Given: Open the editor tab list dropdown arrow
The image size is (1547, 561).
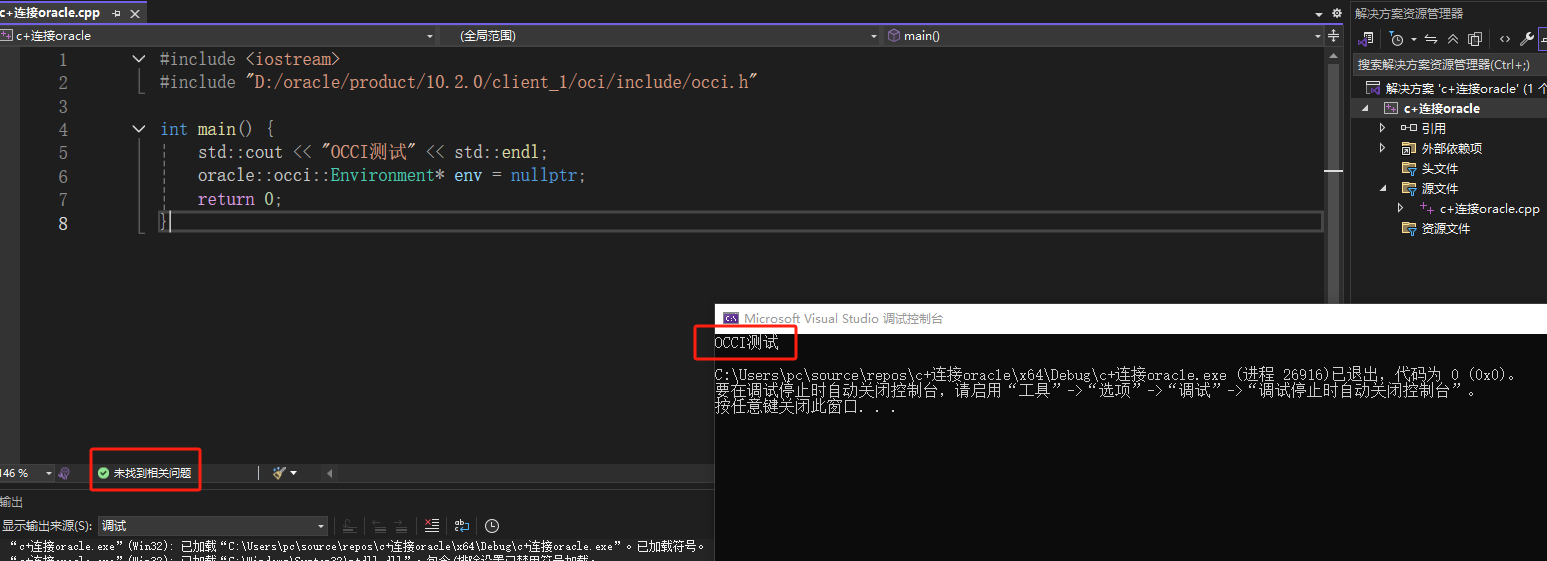Looking at the screenshot, I should click(x=1319, y=14).
